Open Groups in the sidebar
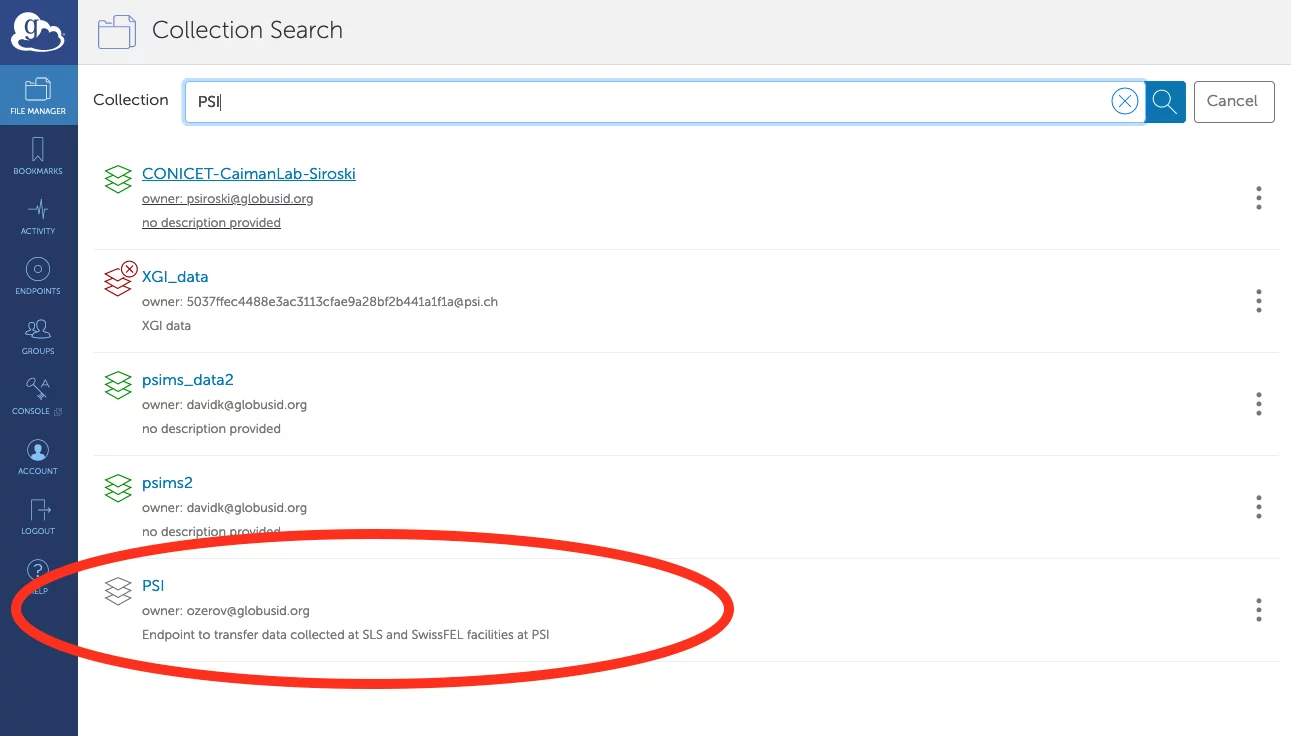 click(38, 336)
